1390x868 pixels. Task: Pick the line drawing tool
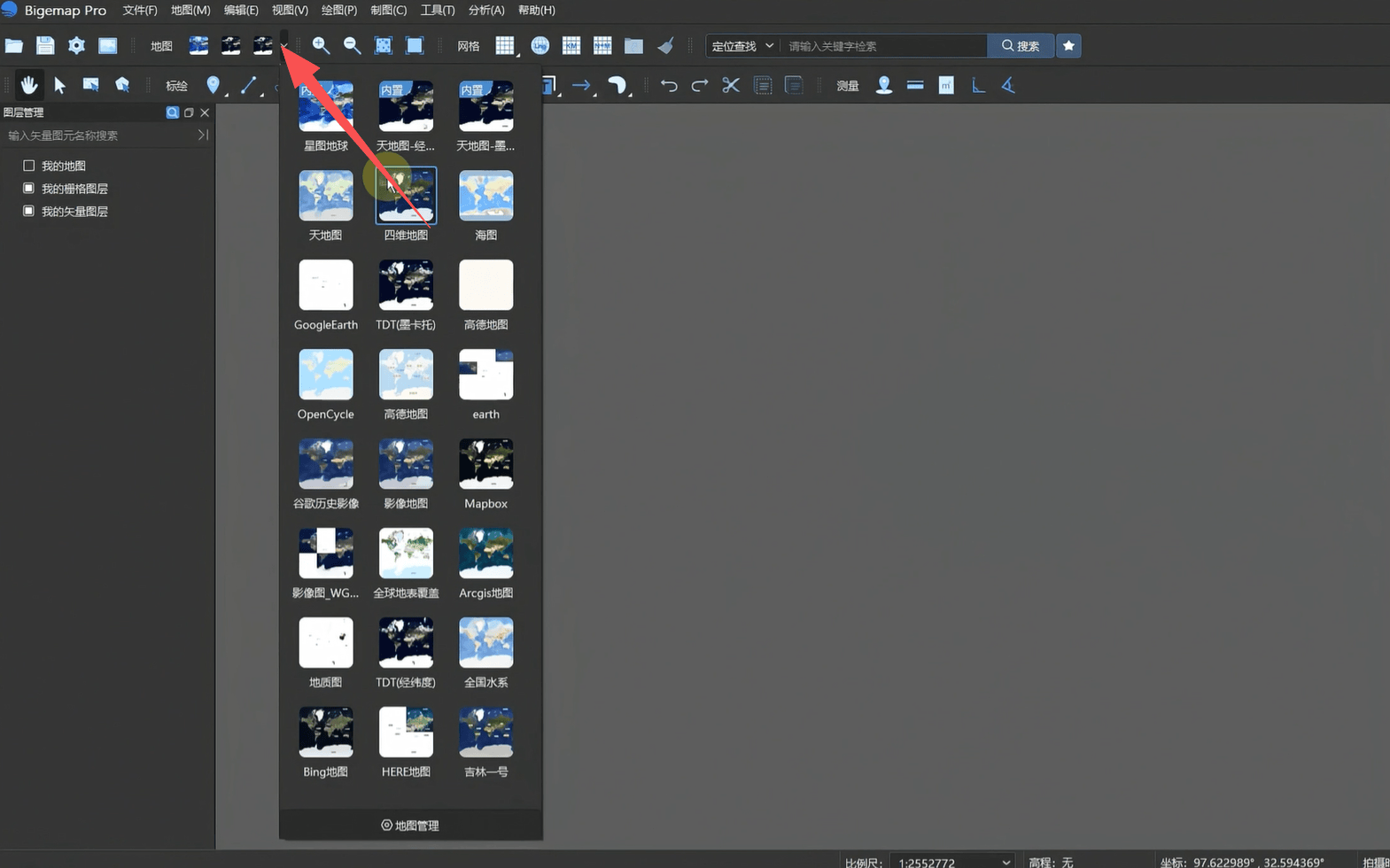pos(248,85)
